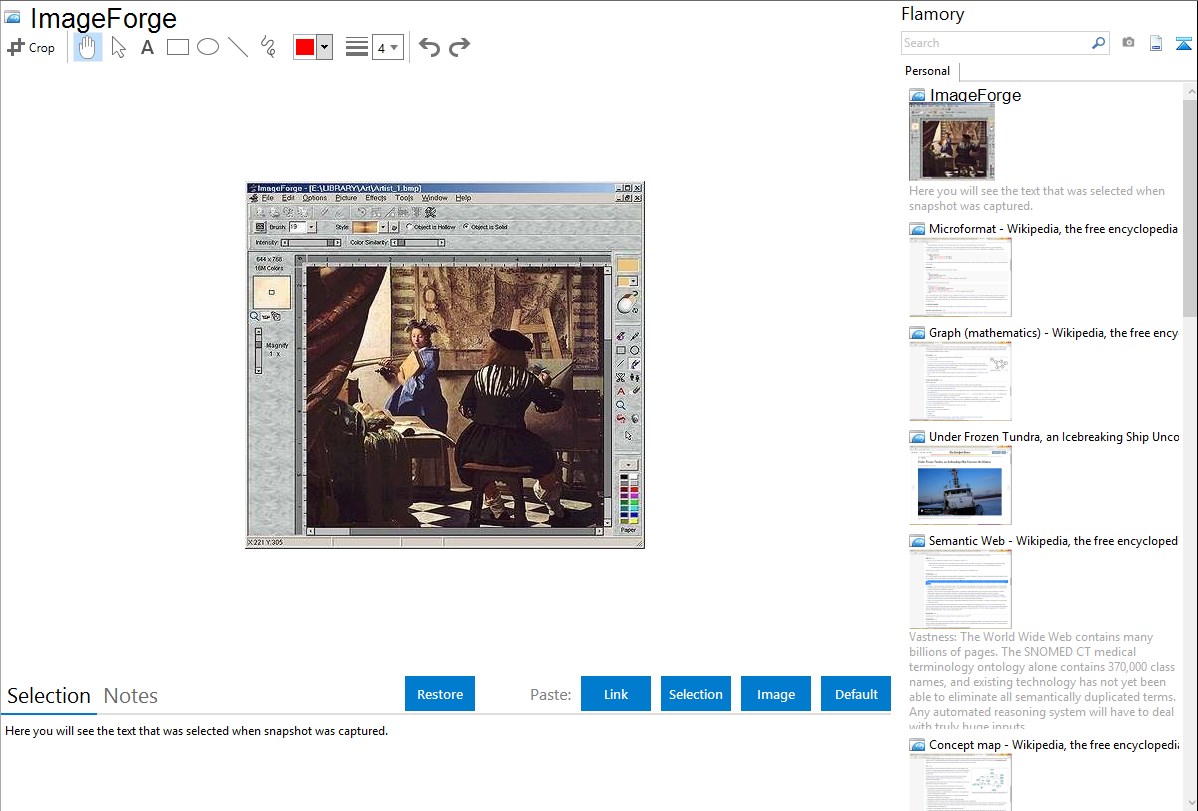Screen dimensions: 1198x811
Task: Choose the straight line drawing tool
Action: point(238,47)
